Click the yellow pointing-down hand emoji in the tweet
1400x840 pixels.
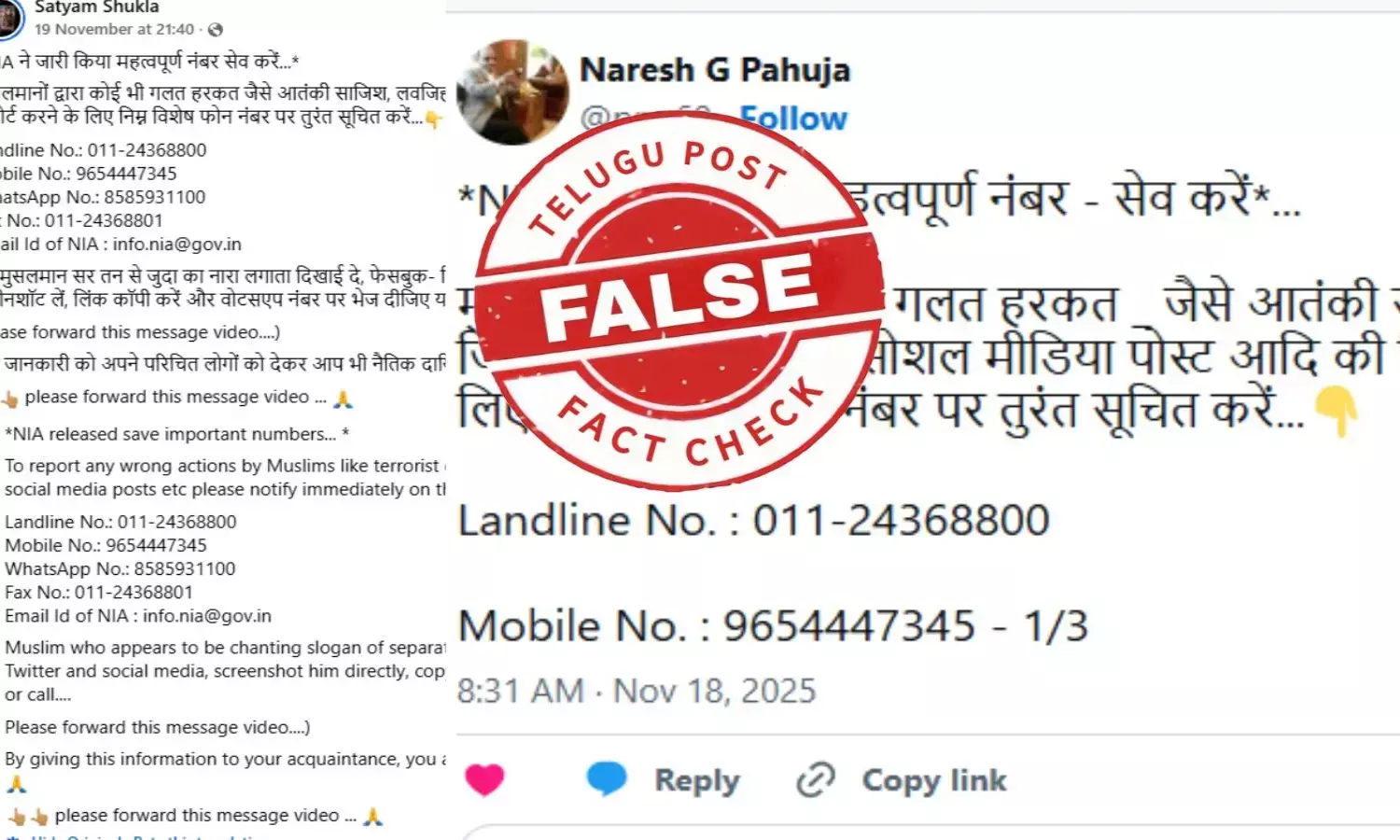pos(1337,413)
